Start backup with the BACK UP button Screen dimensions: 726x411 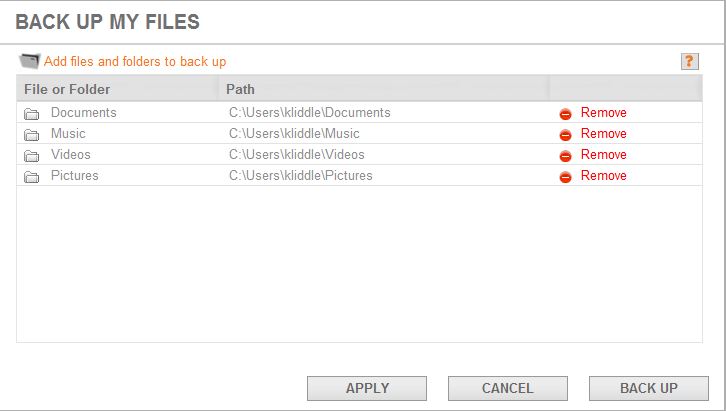coord(649,388)
